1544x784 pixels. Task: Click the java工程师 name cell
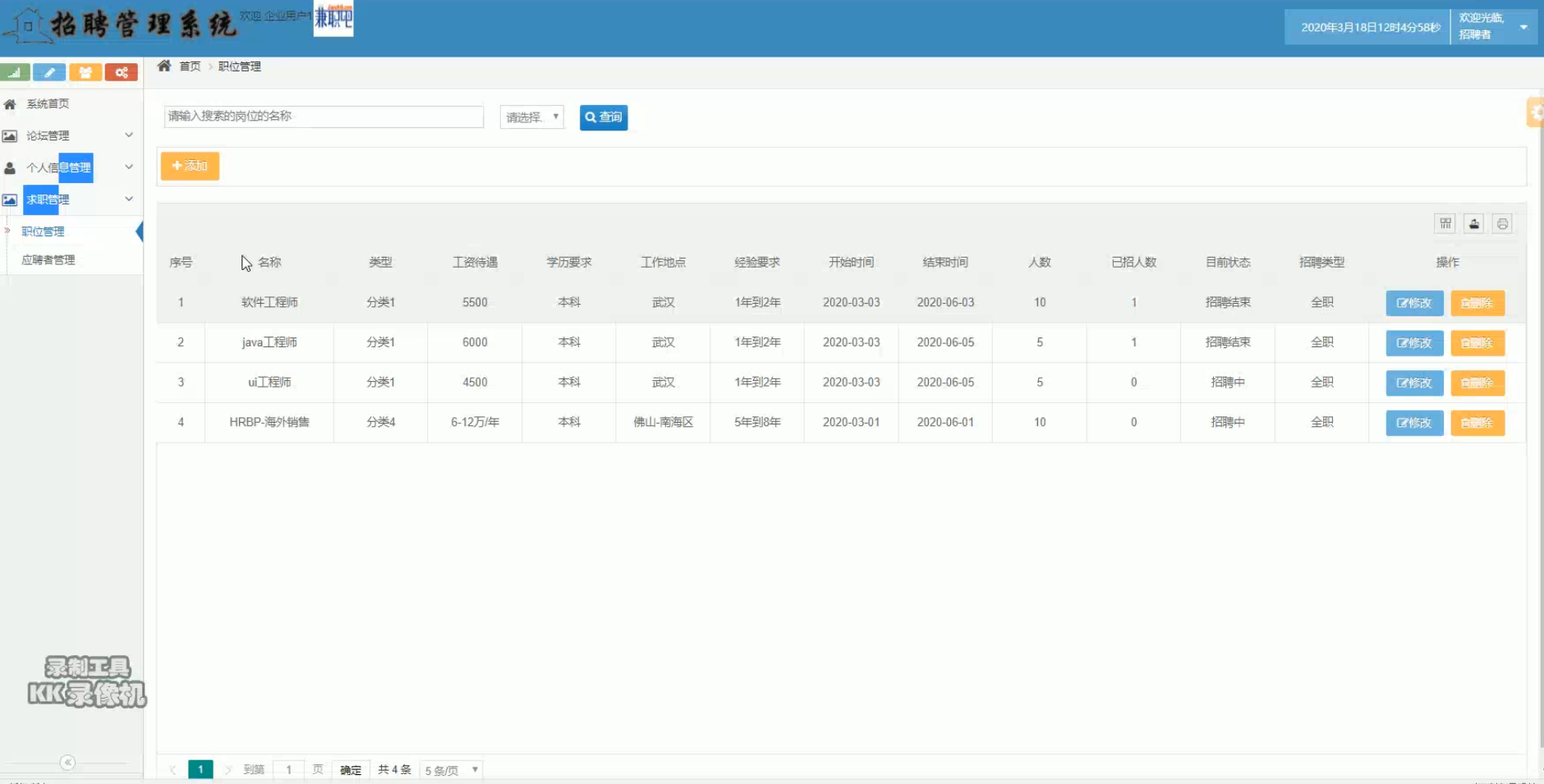coord(269,342)
